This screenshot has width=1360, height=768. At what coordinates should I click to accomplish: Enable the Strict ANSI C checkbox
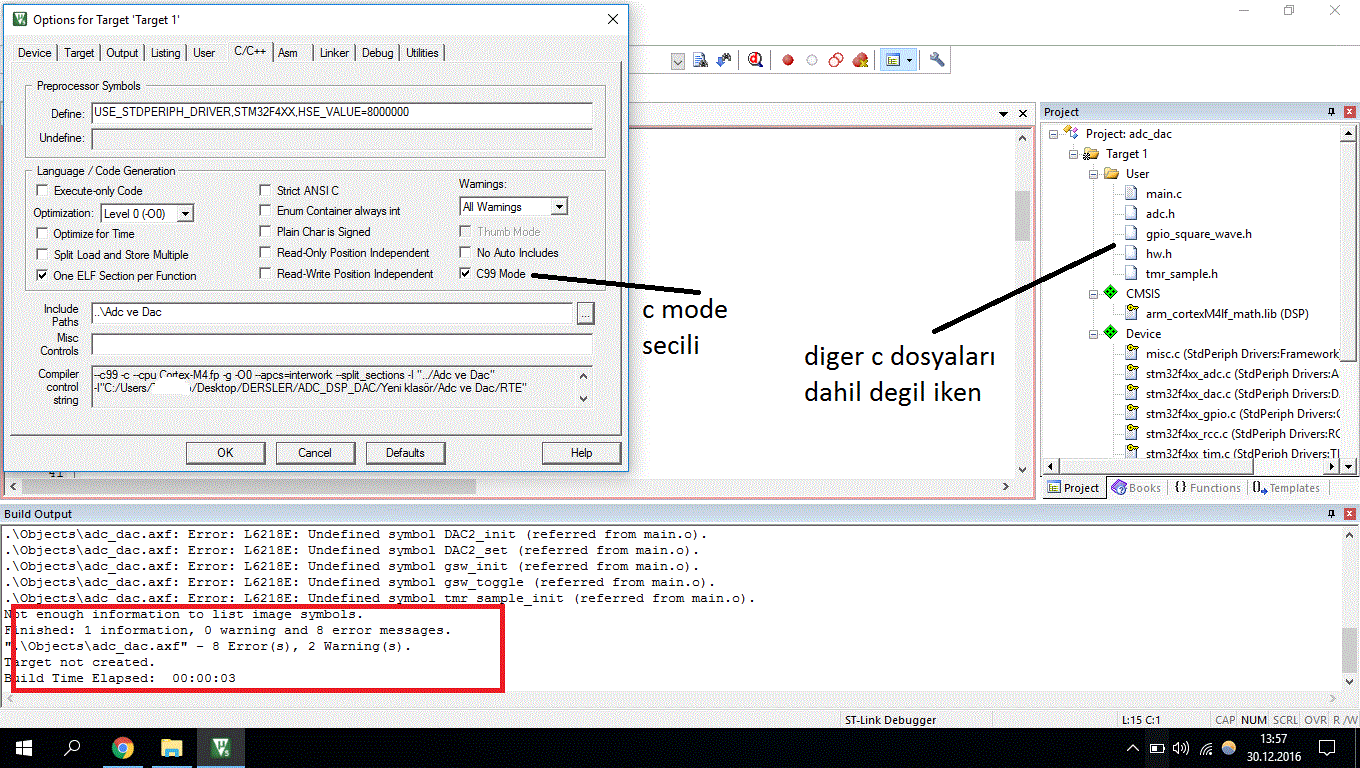(x=265, y=190)
